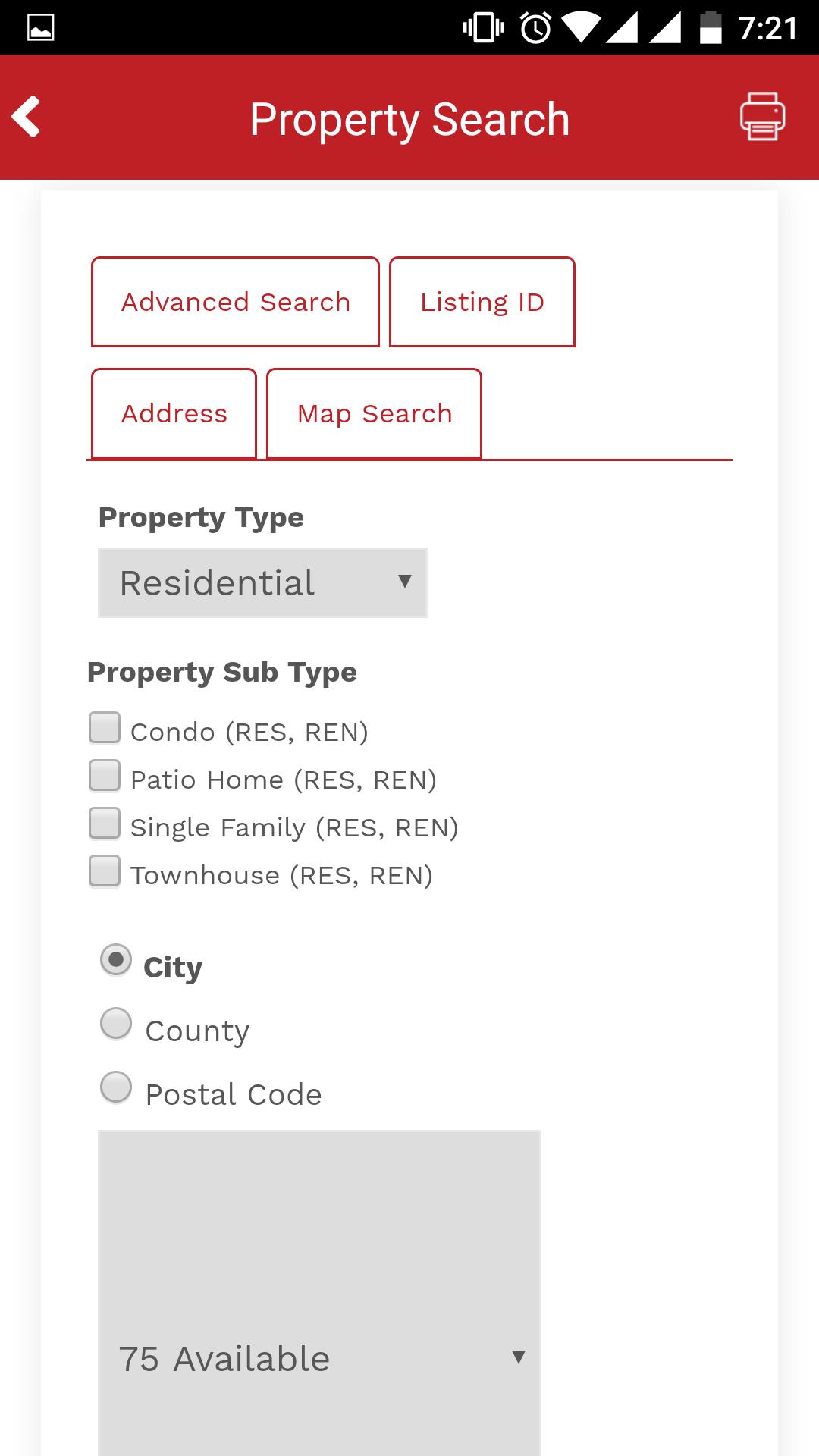Go to the Address tab
The image size is (819, 1456).
[174, 413]
